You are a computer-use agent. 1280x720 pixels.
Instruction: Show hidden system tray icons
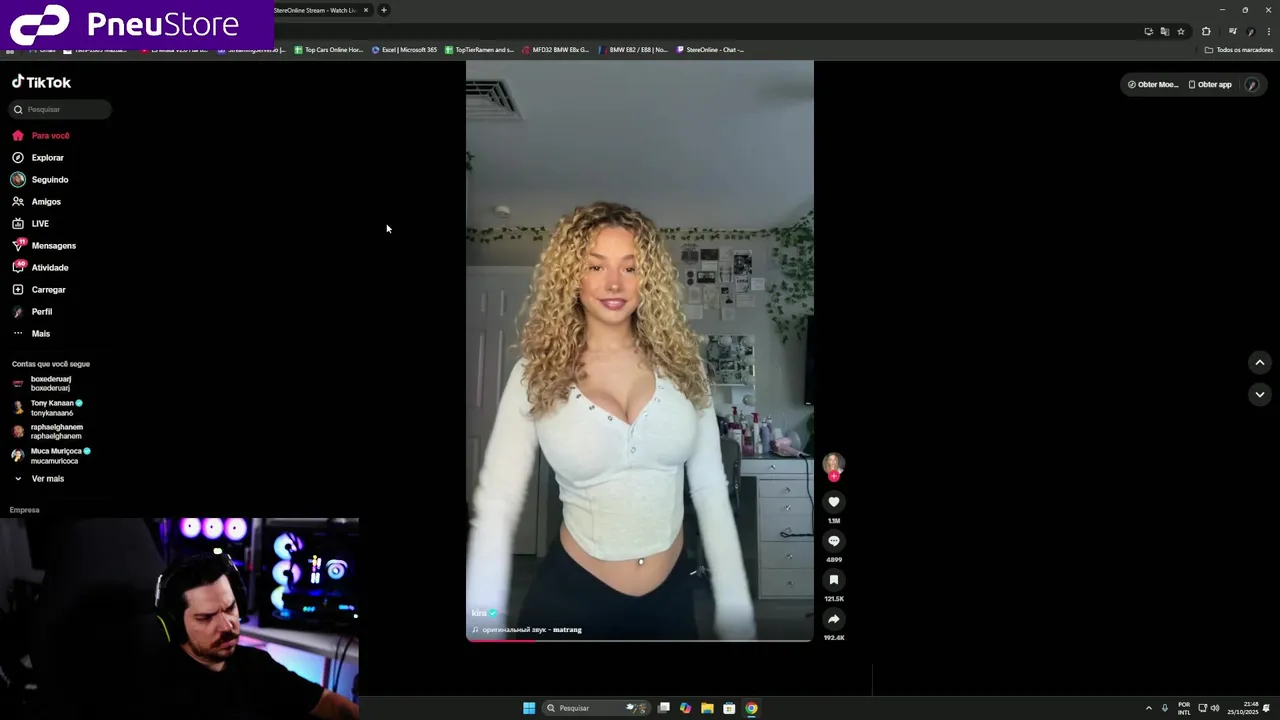coord(1148,708)
